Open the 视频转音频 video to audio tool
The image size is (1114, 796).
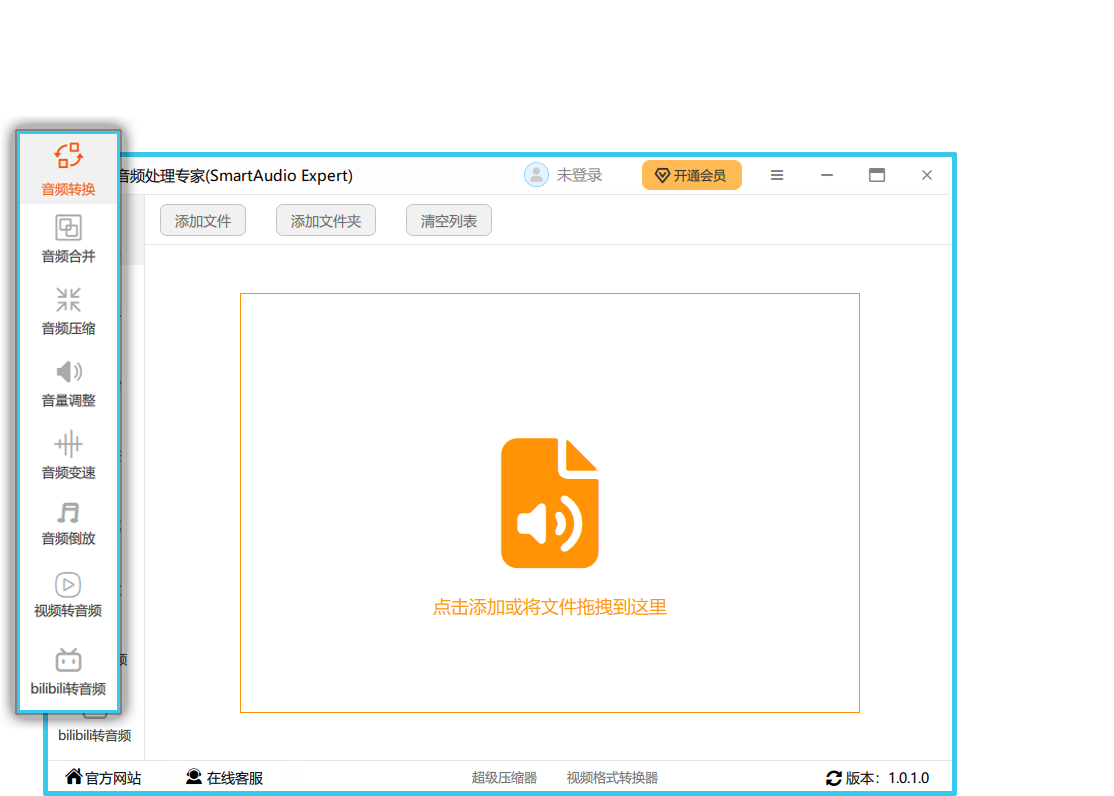pos(68,585)
